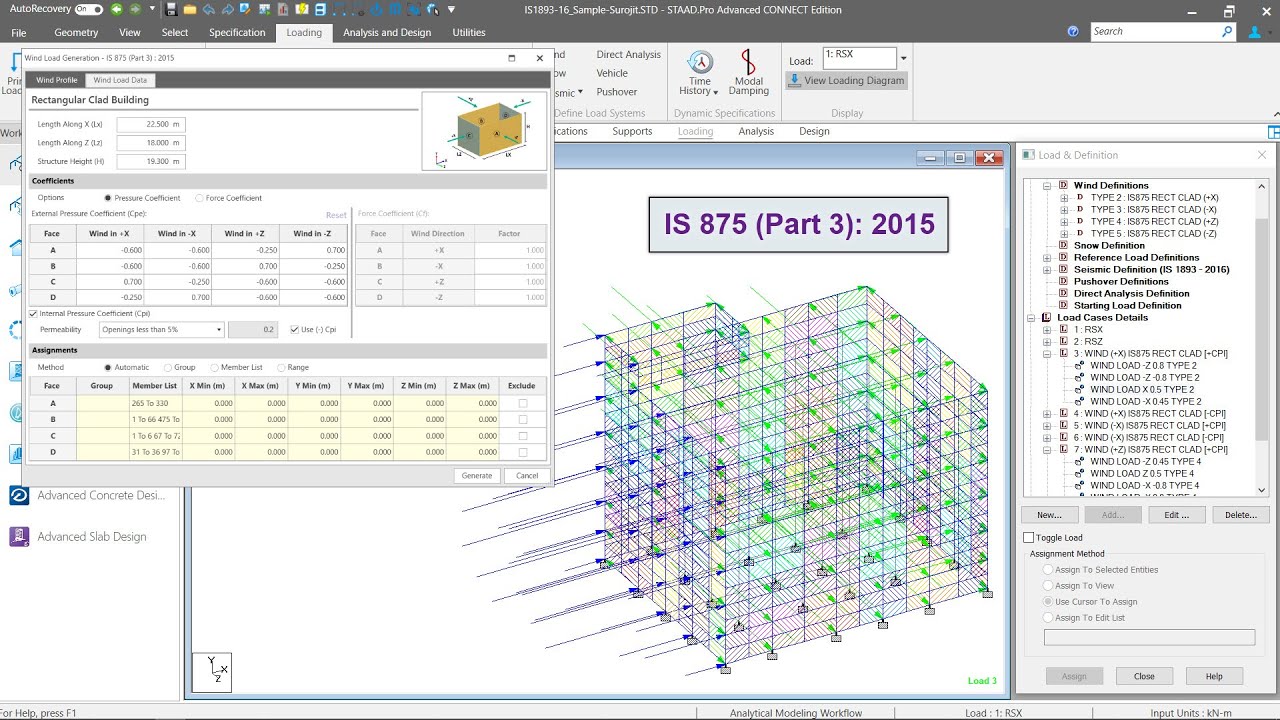Select the Member List assignment method radio
This screenshot has width=1280, height=720.
point(214,367)
